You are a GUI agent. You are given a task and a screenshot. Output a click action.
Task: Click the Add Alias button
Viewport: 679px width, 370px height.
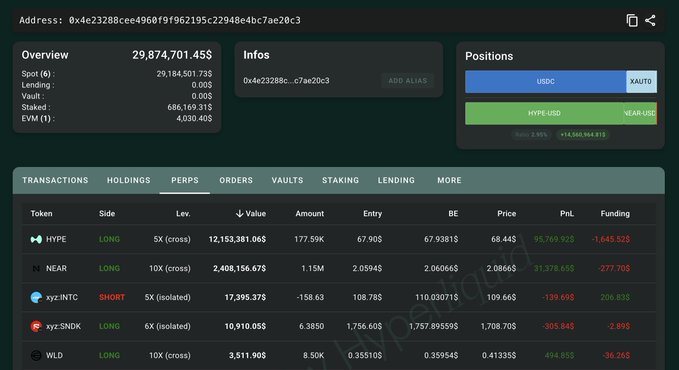coord(407,81)
